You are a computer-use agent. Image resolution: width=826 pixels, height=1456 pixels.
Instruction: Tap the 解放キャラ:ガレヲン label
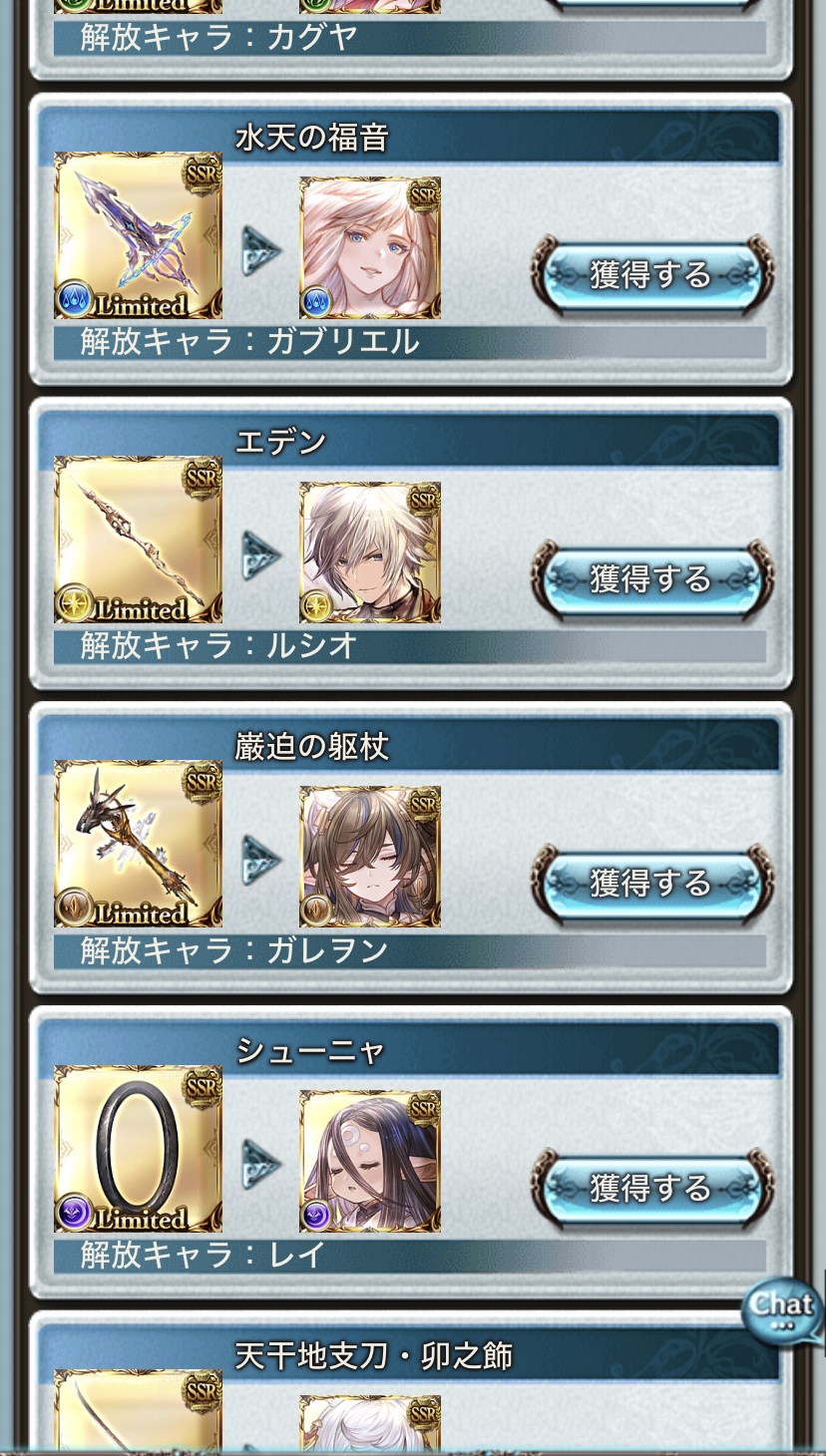(234, 951)
